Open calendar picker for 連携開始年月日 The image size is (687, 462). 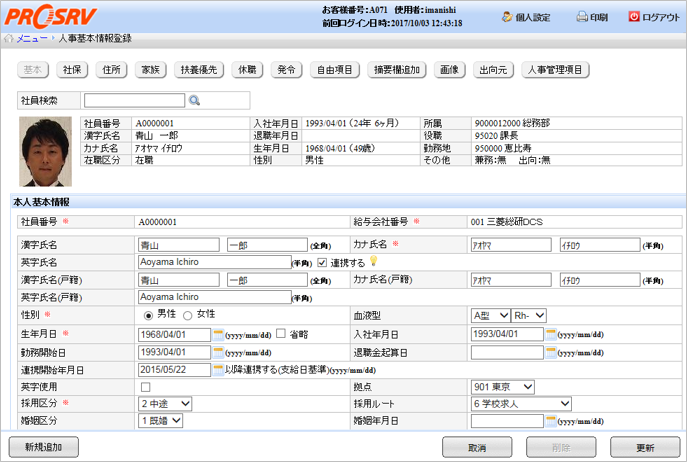pos(218,370)
